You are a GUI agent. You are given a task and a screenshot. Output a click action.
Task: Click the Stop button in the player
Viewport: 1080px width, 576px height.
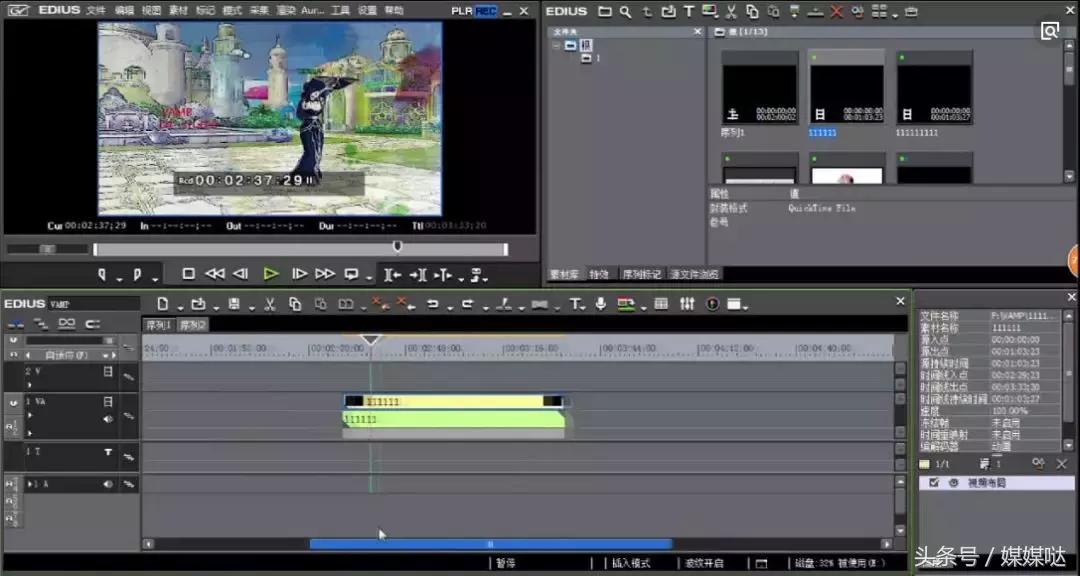(188, 274)
